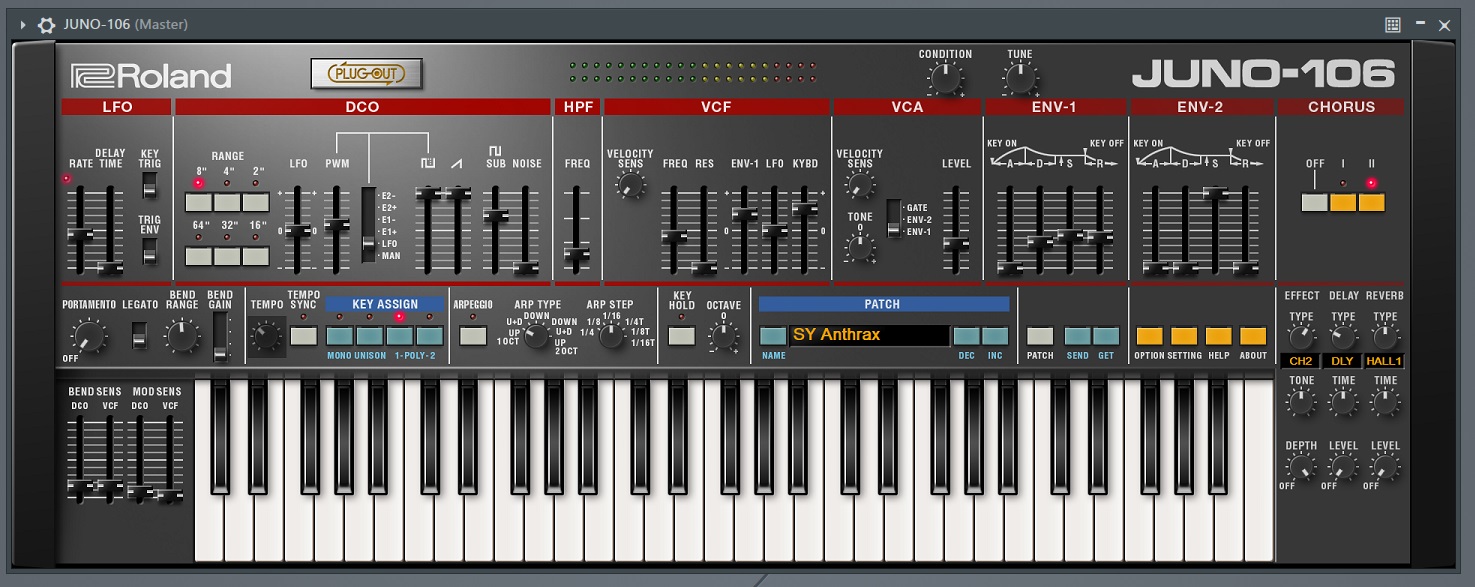Toggle the LEGATO switch
1475x587 pixels.
tap(140, 336)
